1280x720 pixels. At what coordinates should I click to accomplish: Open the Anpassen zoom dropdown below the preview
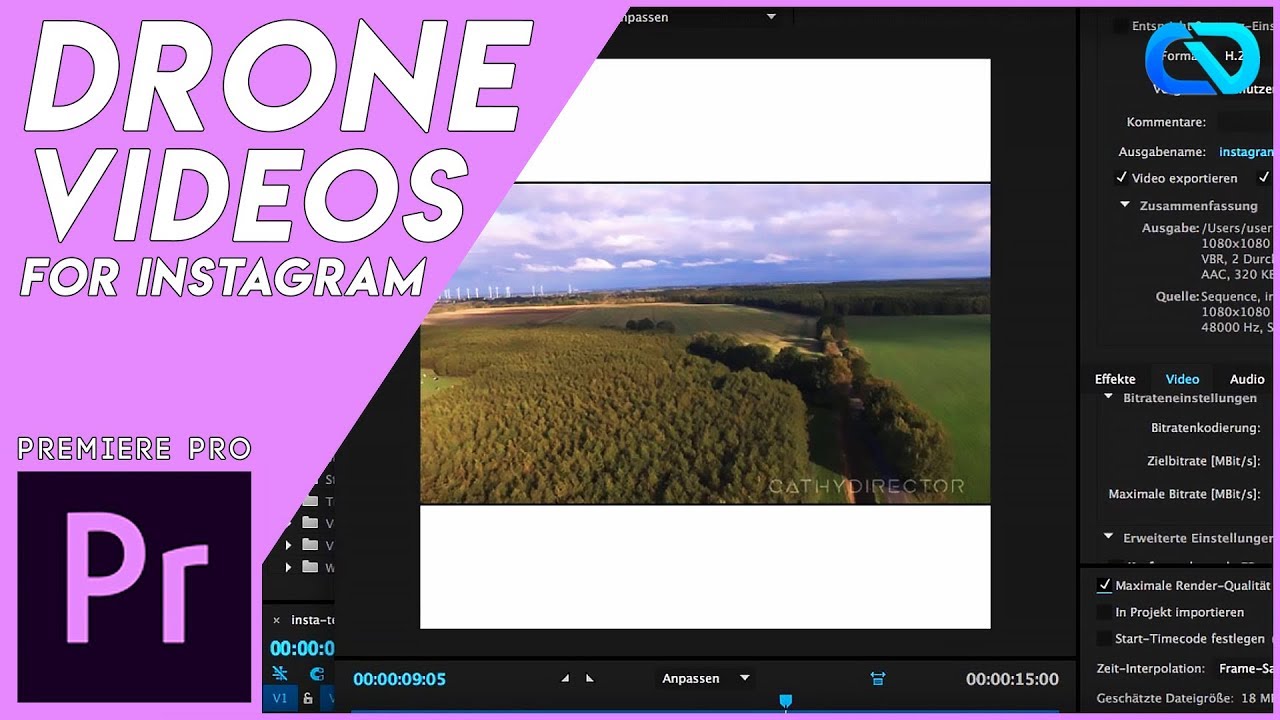(x=706, y=678)
